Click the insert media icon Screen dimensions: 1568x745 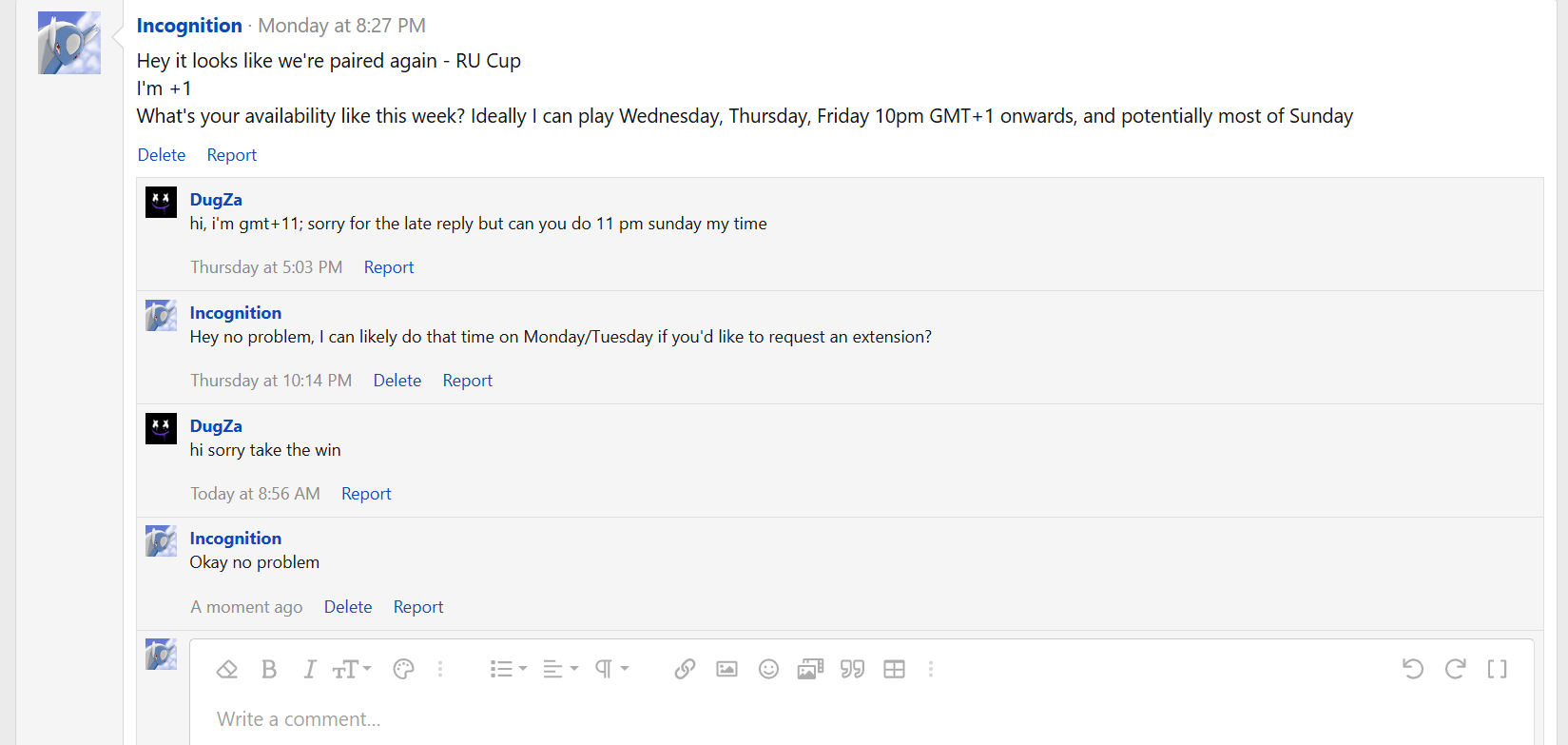point(810,670)
